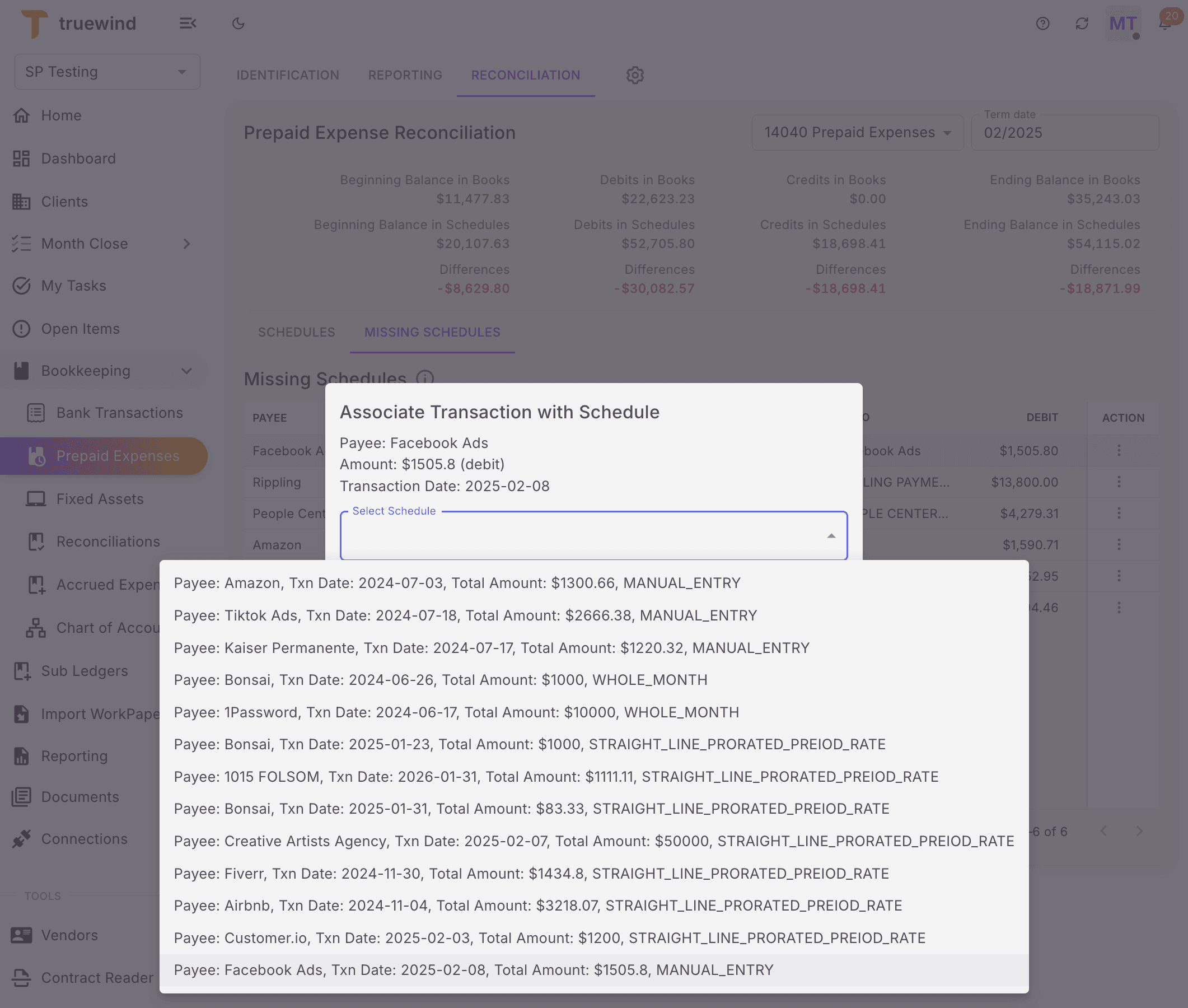Open the SP Testing workspace selector
The width and height of the screenshot is (1188, 1008).
click(107, 72)
